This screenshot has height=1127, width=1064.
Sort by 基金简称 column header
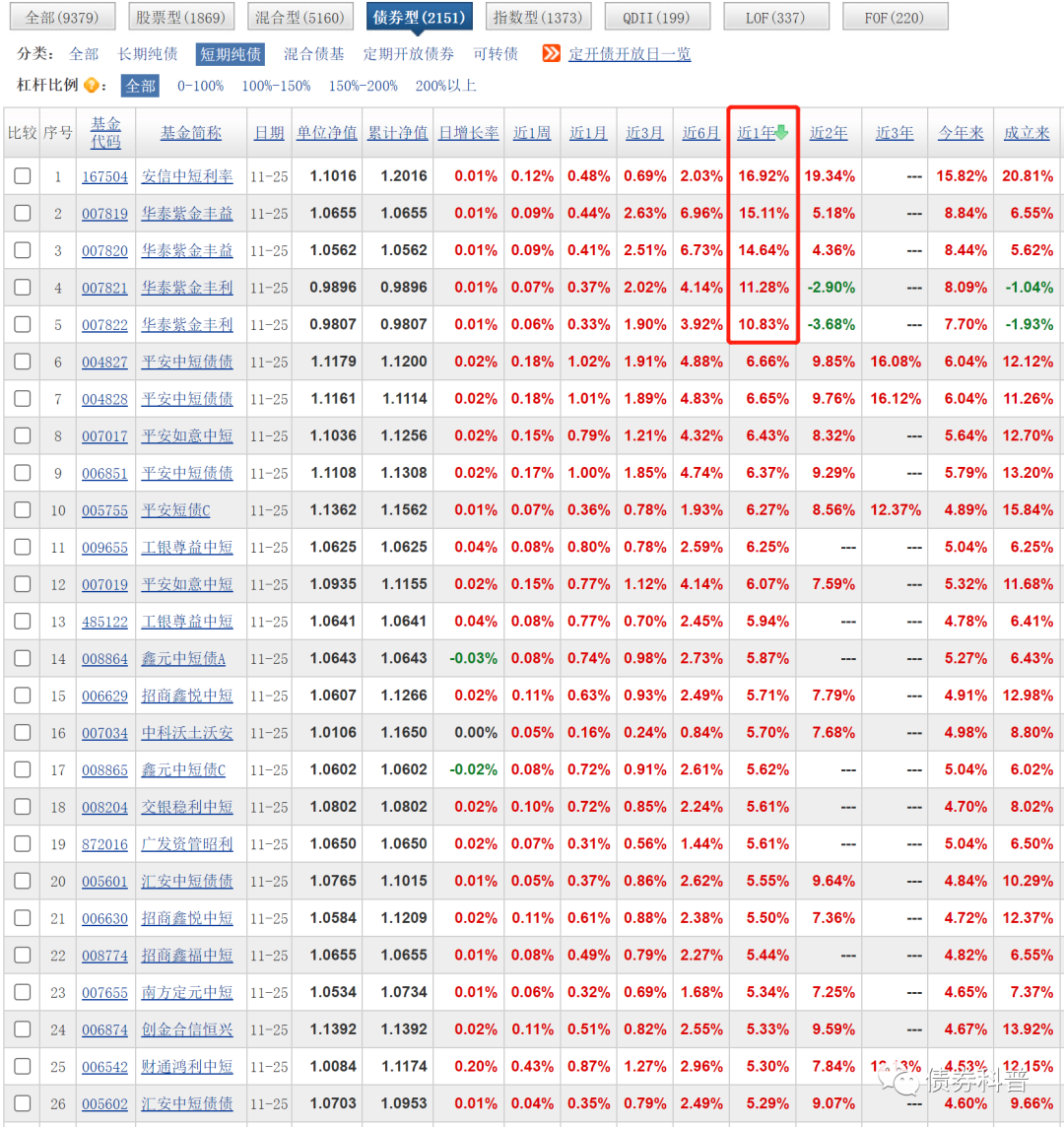point(190,133)
